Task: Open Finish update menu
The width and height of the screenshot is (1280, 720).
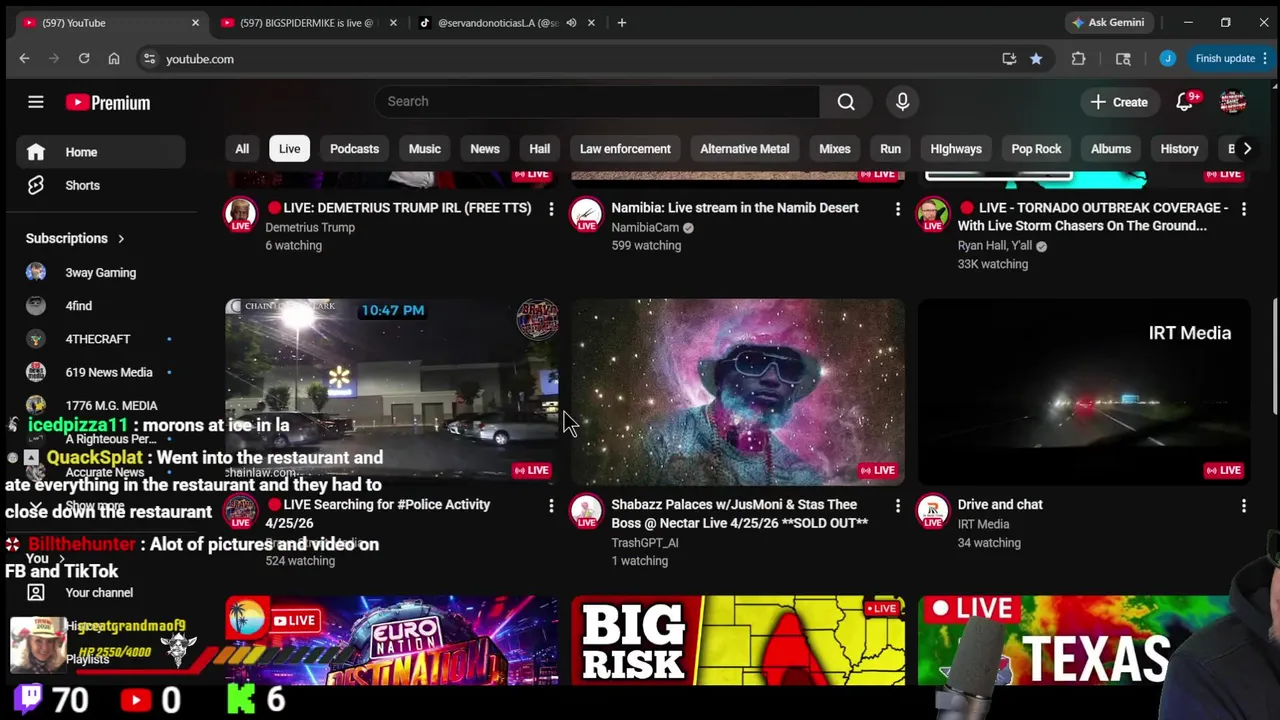Action: (x=1232, y=59)
